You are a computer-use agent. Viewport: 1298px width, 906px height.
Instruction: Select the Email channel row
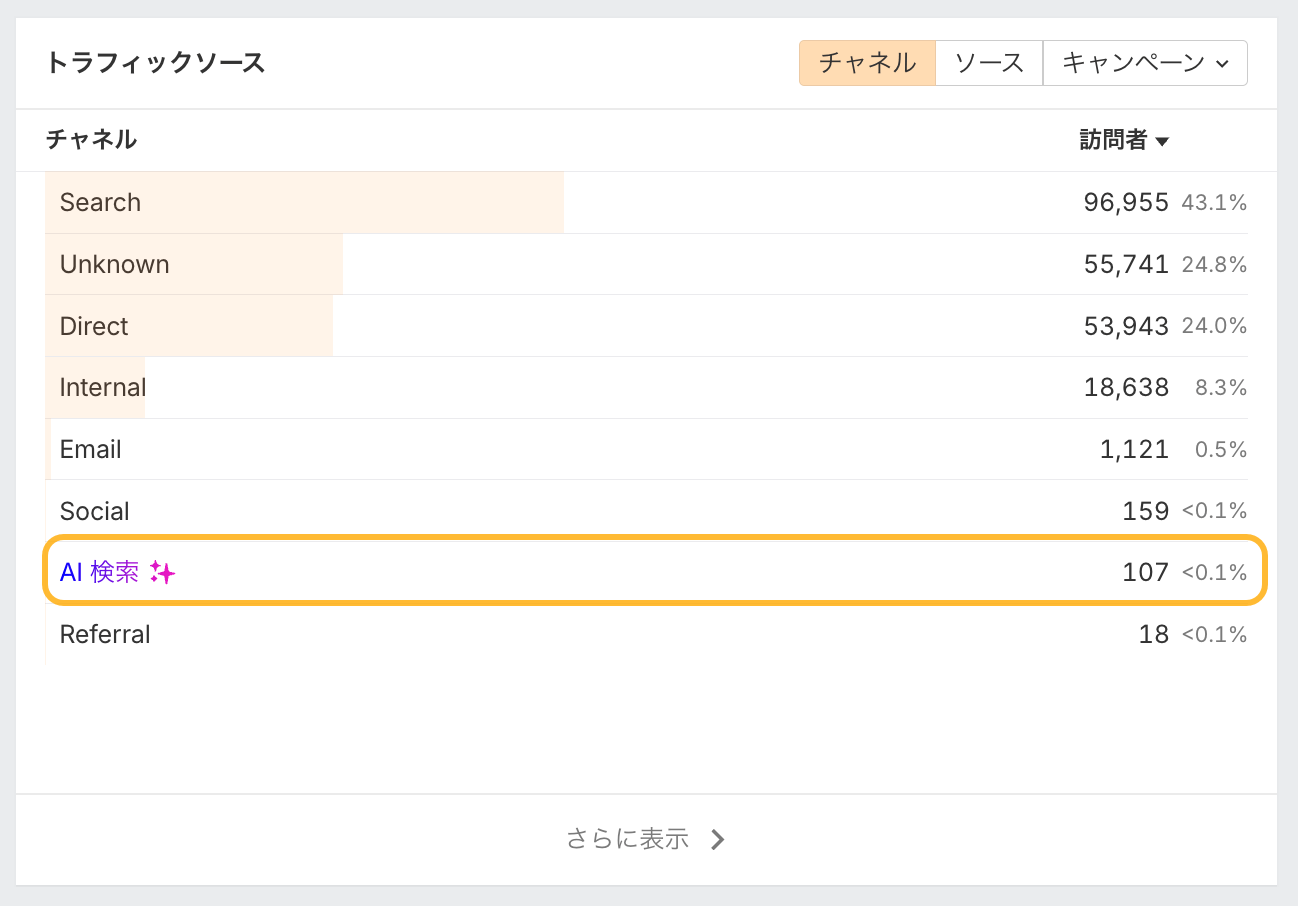click(x=90, y=449)
